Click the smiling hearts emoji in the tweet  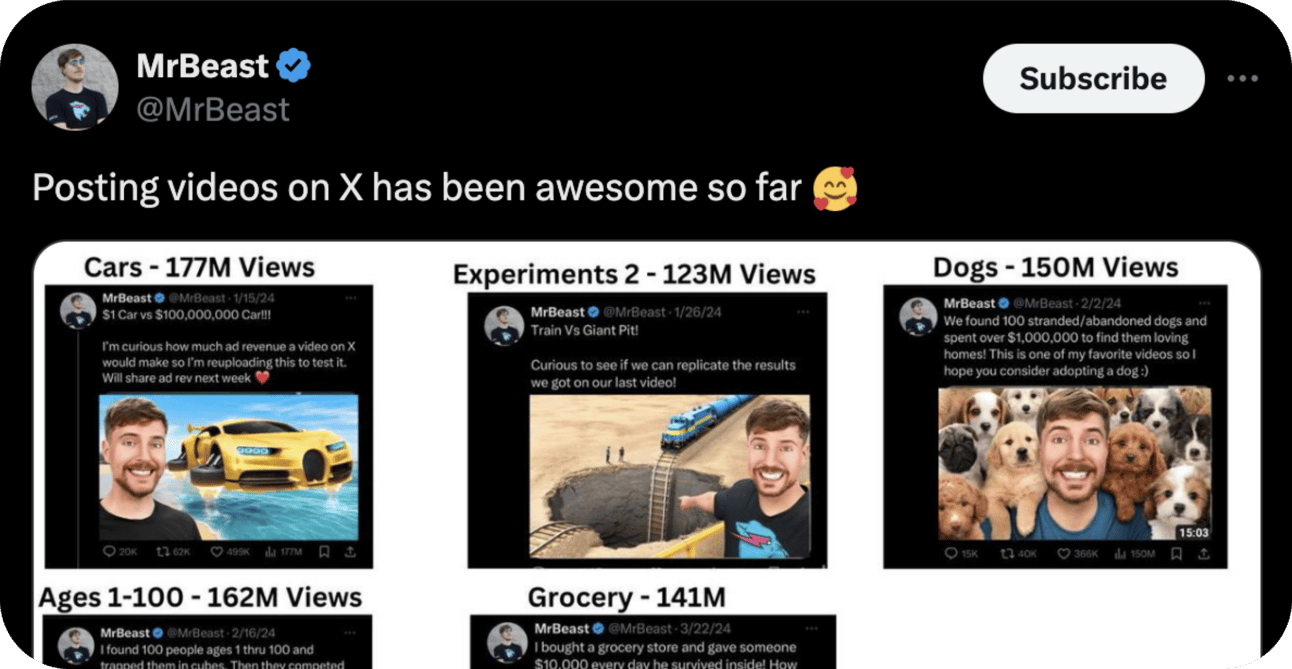835,188
